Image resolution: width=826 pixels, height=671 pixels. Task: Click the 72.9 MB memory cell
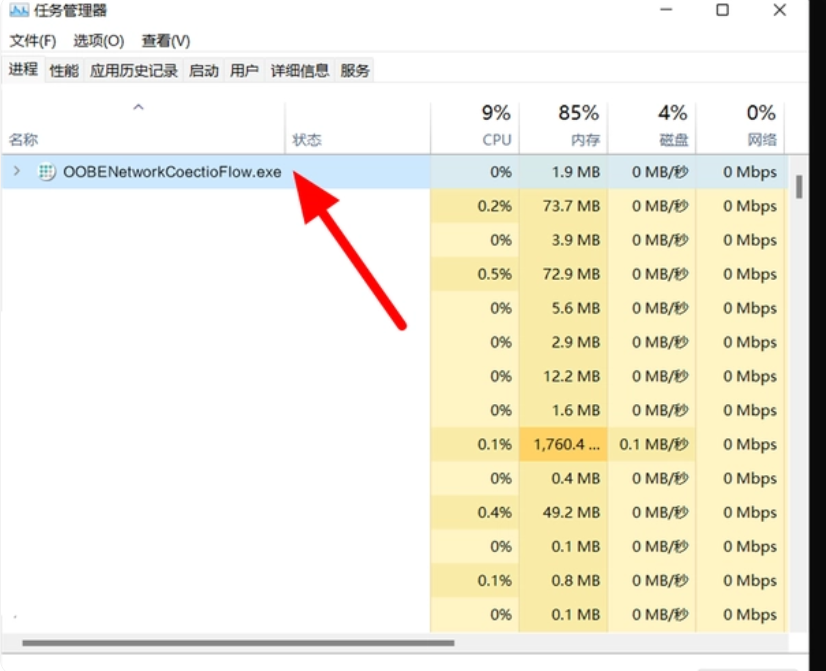coord(563,274)
